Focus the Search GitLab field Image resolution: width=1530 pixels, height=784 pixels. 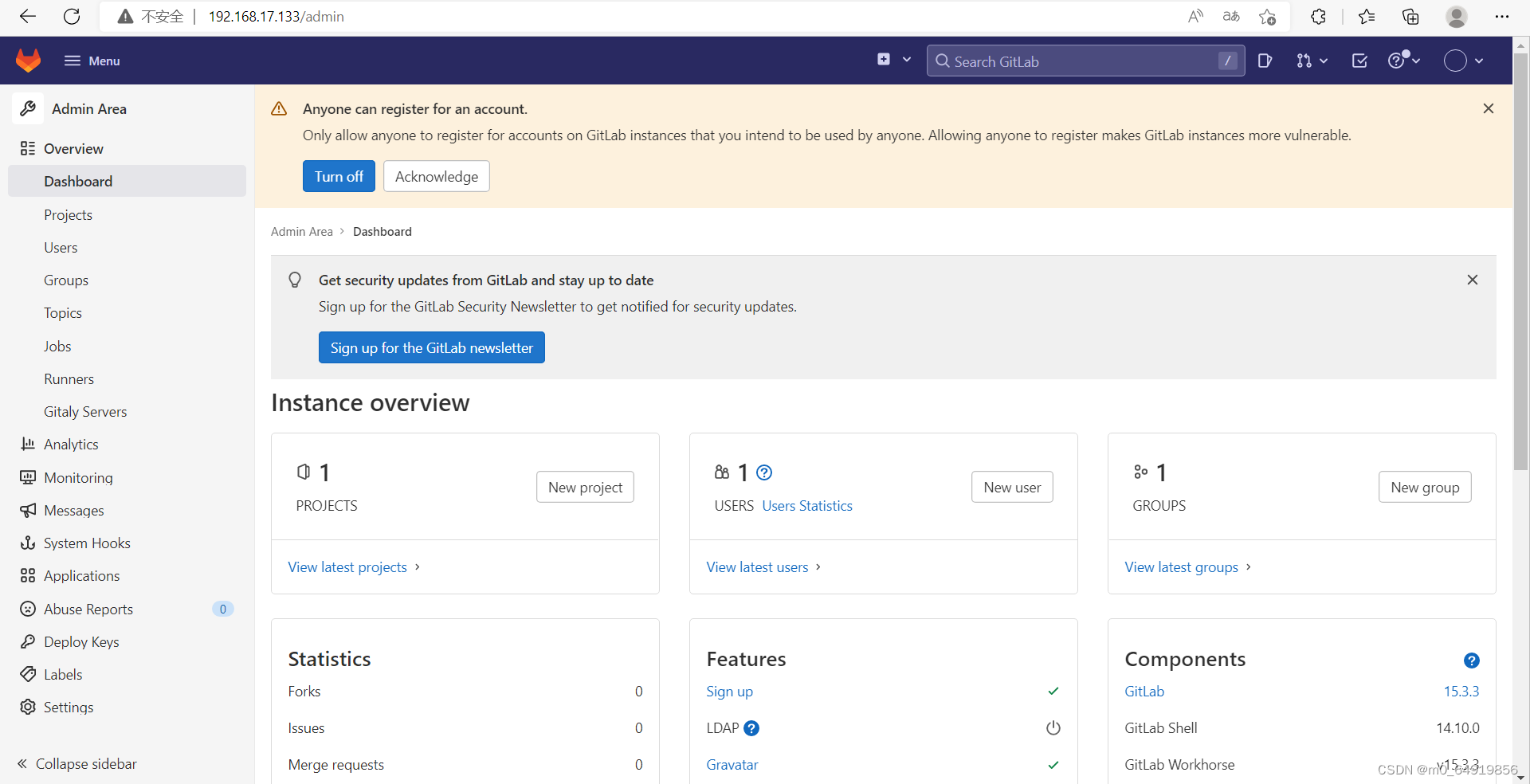tap(1085, 61)
